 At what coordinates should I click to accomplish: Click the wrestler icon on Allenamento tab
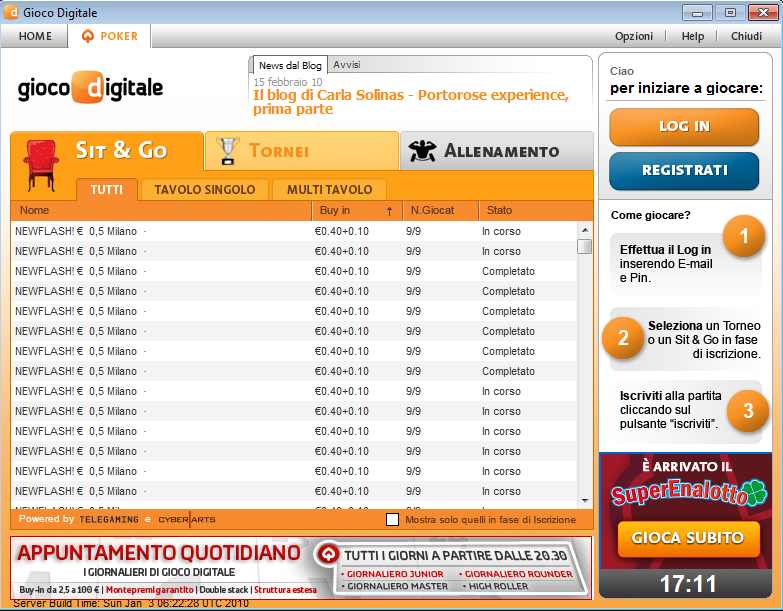[x=422, y=152]
